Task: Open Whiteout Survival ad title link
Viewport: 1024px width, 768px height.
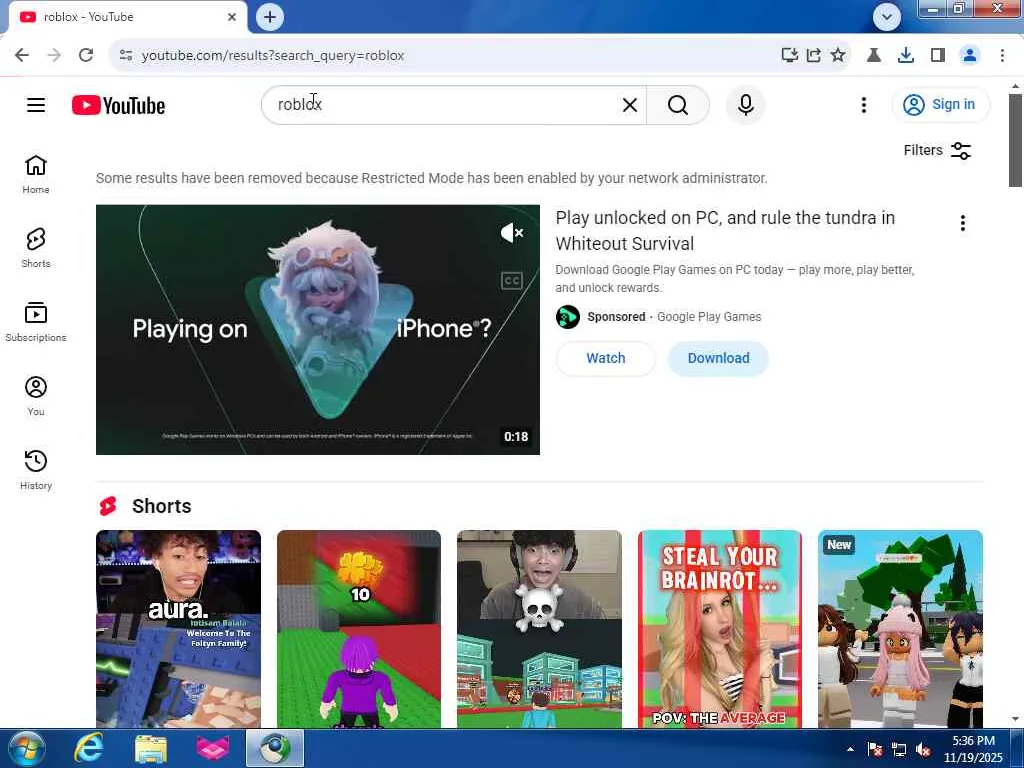Action: pyautogui.click(x=725, y=231)
